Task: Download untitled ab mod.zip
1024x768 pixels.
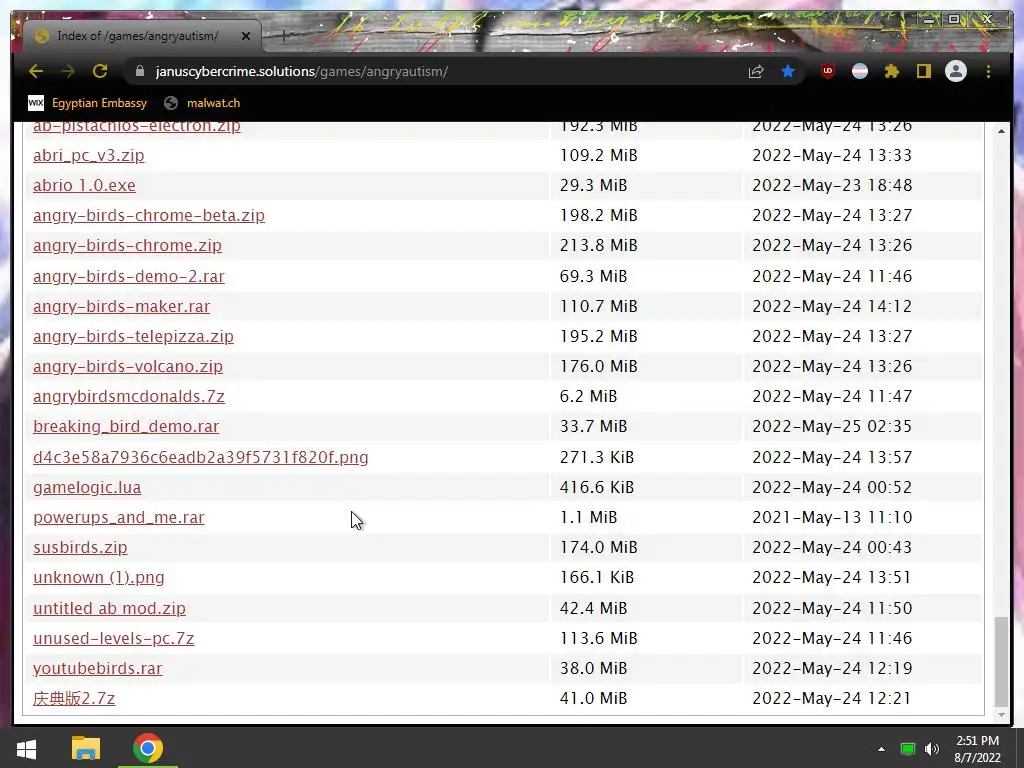Action: [x=109, y=608]
